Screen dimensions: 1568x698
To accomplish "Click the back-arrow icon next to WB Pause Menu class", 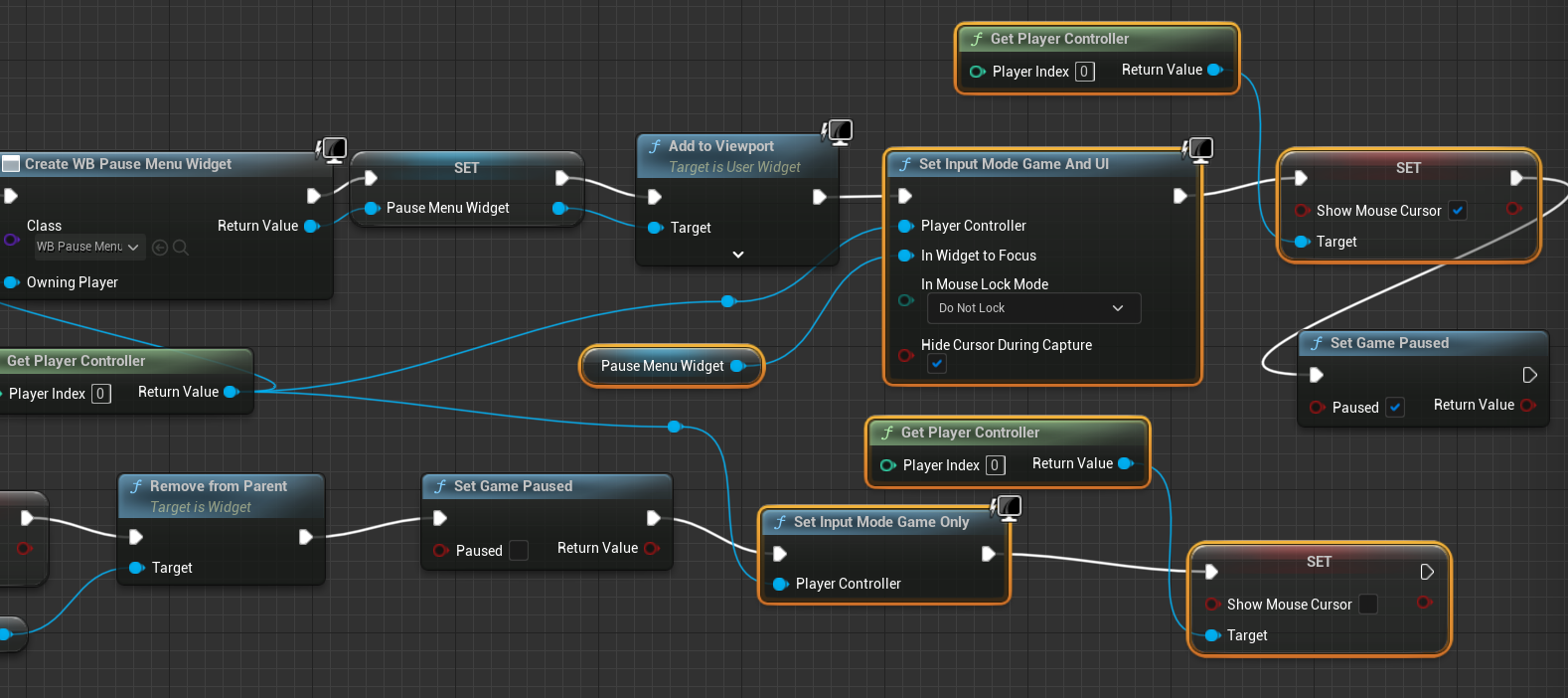I will (160, 248).
